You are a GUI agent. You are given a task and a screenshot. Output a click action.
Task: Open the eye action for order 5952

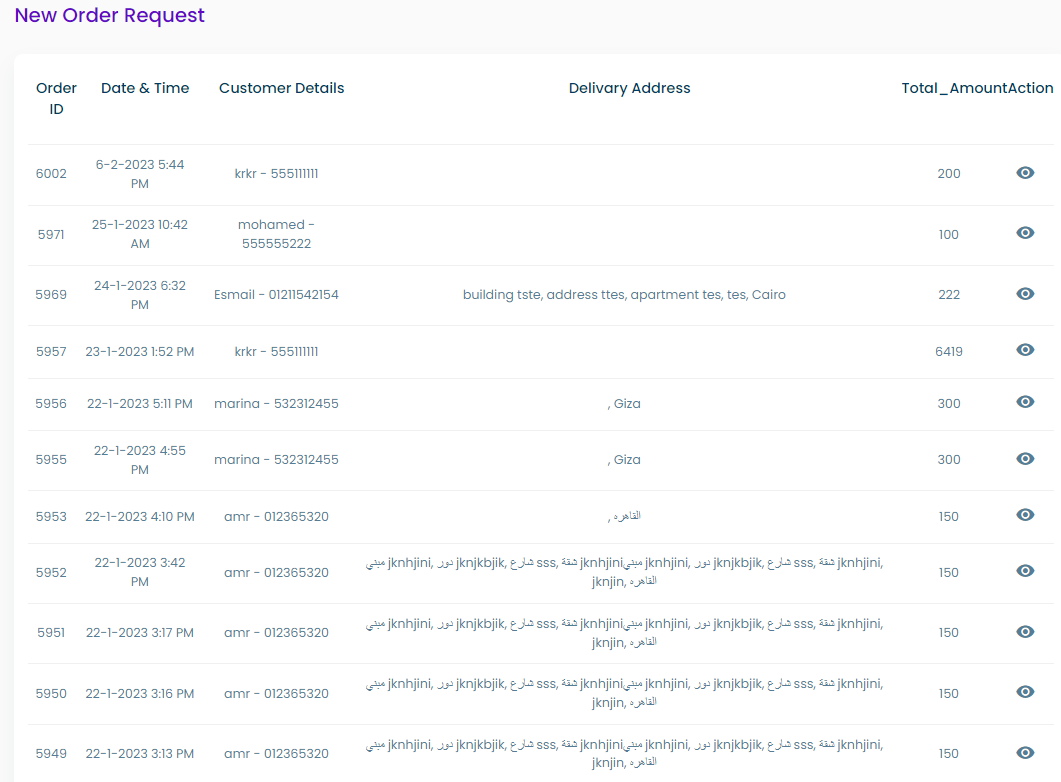pyautogui.click(x=1025, y=571)
